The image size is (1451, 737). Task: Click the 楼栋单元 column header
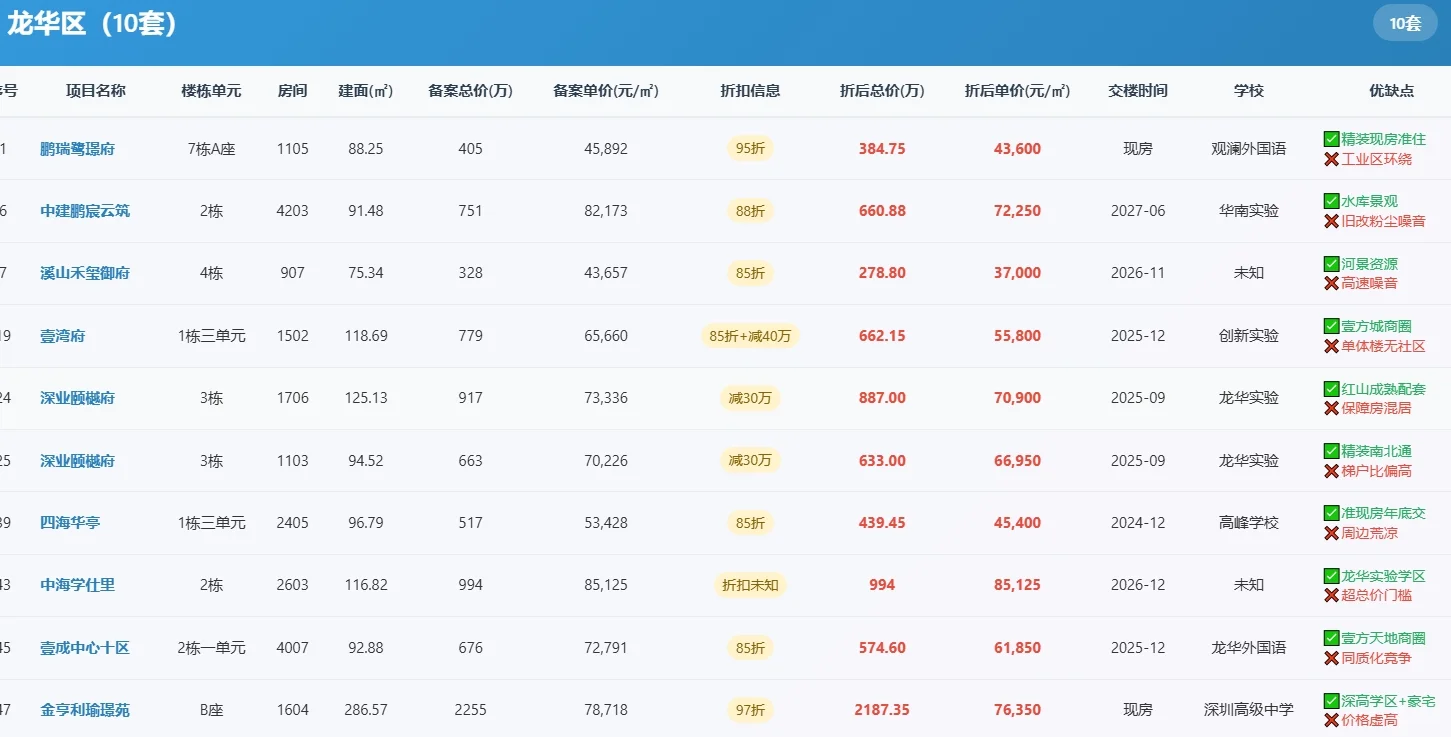coord(211,91)
